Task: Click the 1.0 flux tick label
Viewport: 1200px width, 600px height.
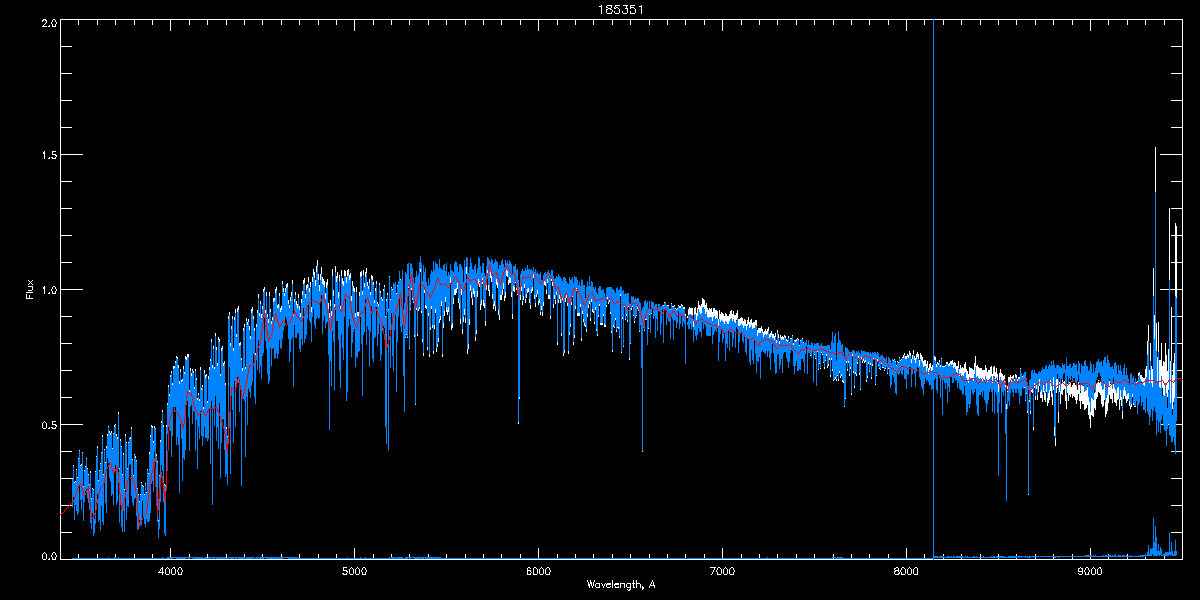Action: (47, 290)
